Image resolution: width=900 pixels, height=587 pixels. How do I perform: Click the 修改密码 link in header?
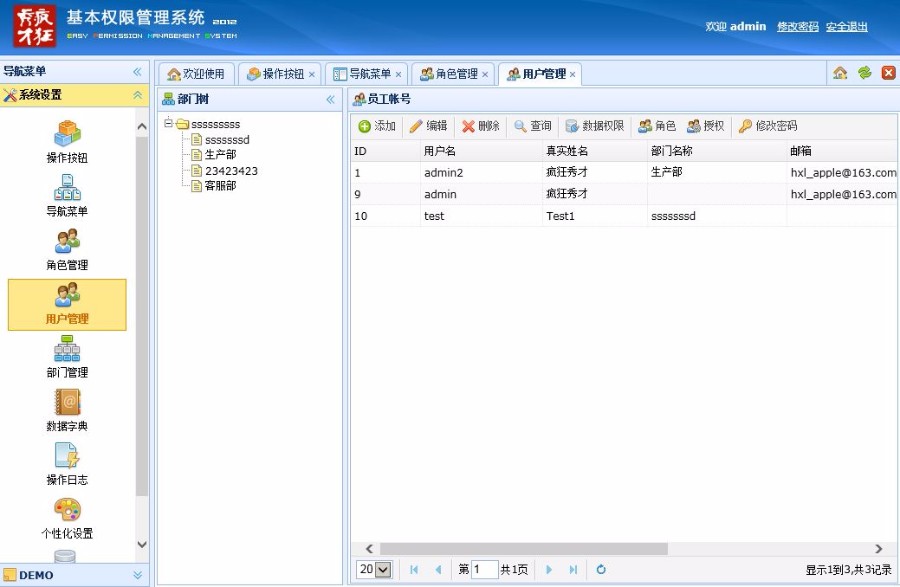pyautogui.click(x=798, y=26)
